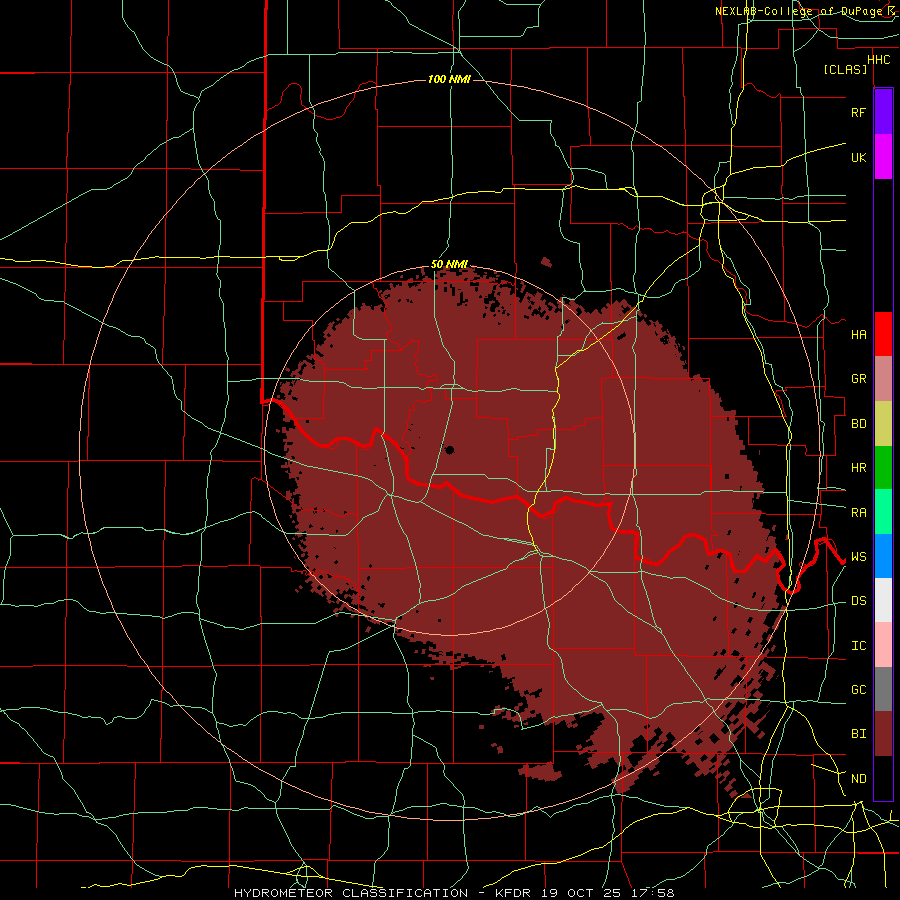900x900 pixels.
Task: Click the 'BD' legend label
Action: point(858,424)
